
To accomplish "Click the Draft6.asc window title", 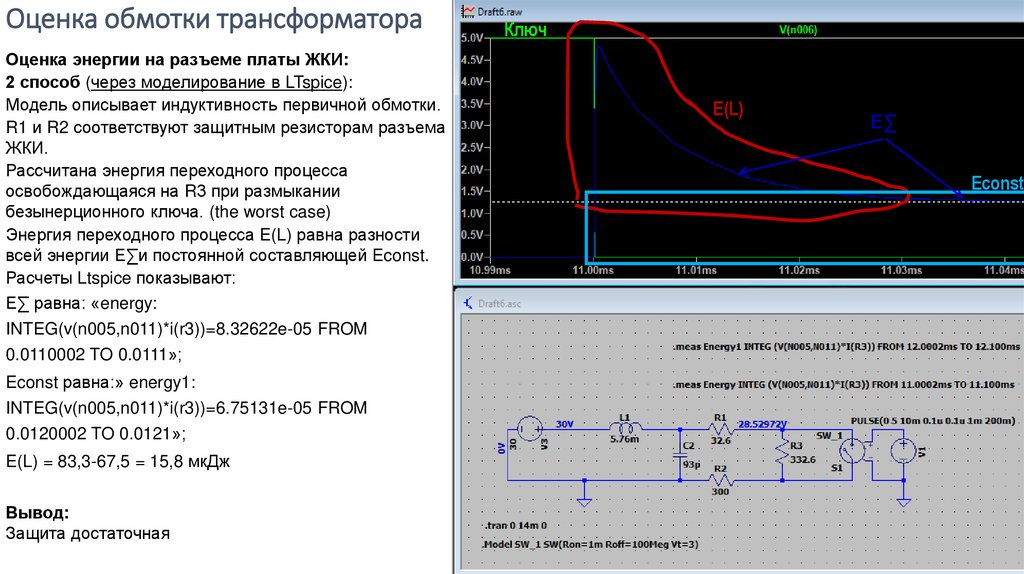I will click(499, 303).
